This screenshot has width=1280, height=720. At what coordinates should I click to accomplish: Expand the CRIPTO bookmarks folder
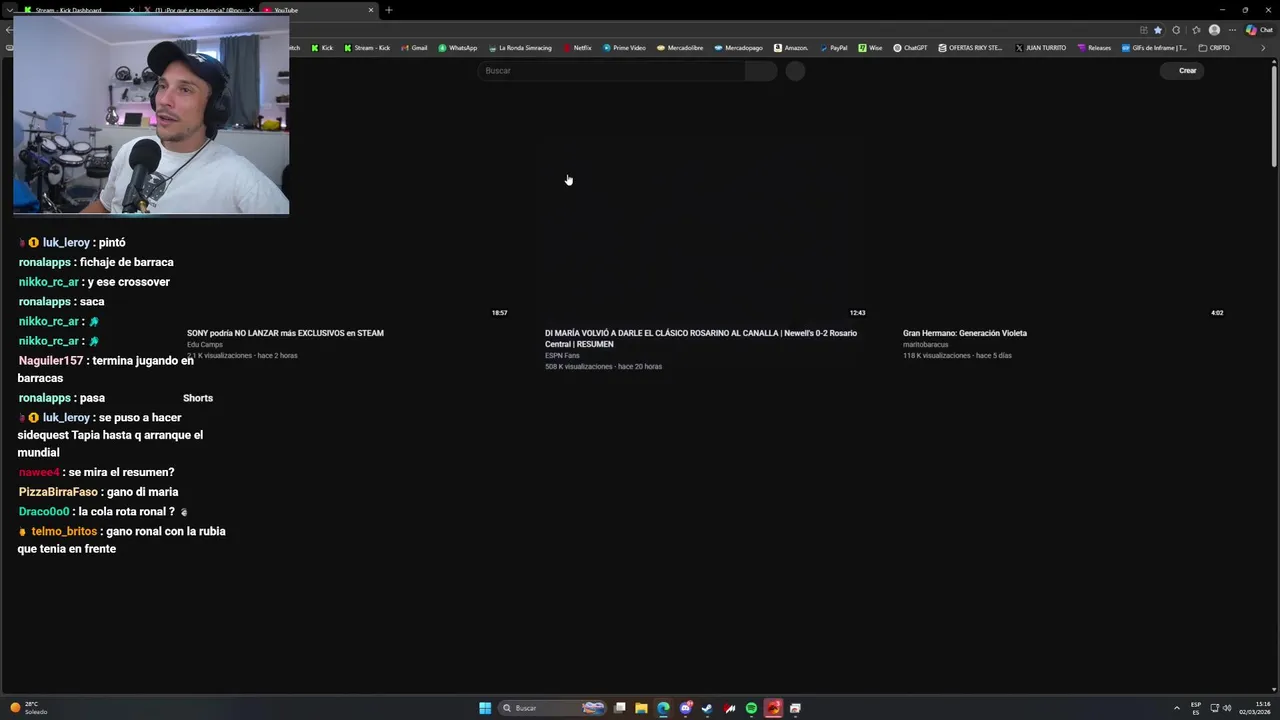click(1214, 48)
